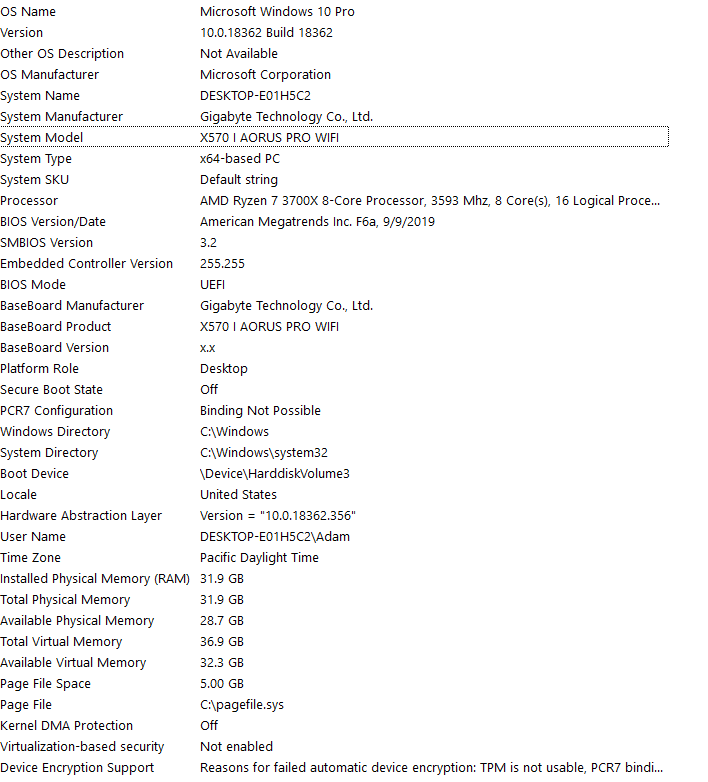Select the OS Manufacturer label
Viewport: 708px width, 782px height.
49,74
